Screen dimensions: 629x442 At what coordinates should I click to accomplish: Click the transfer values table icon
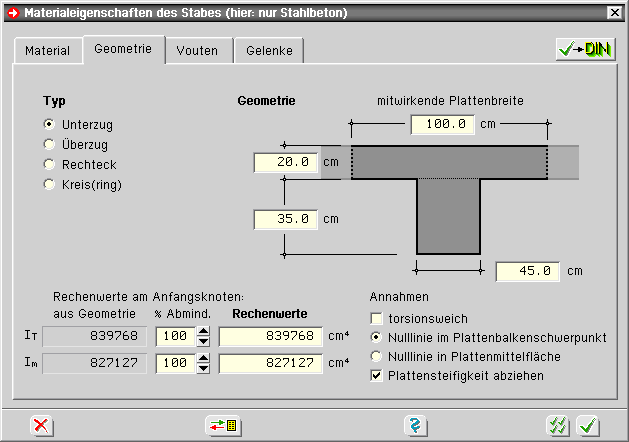click(x=221, y=425)
